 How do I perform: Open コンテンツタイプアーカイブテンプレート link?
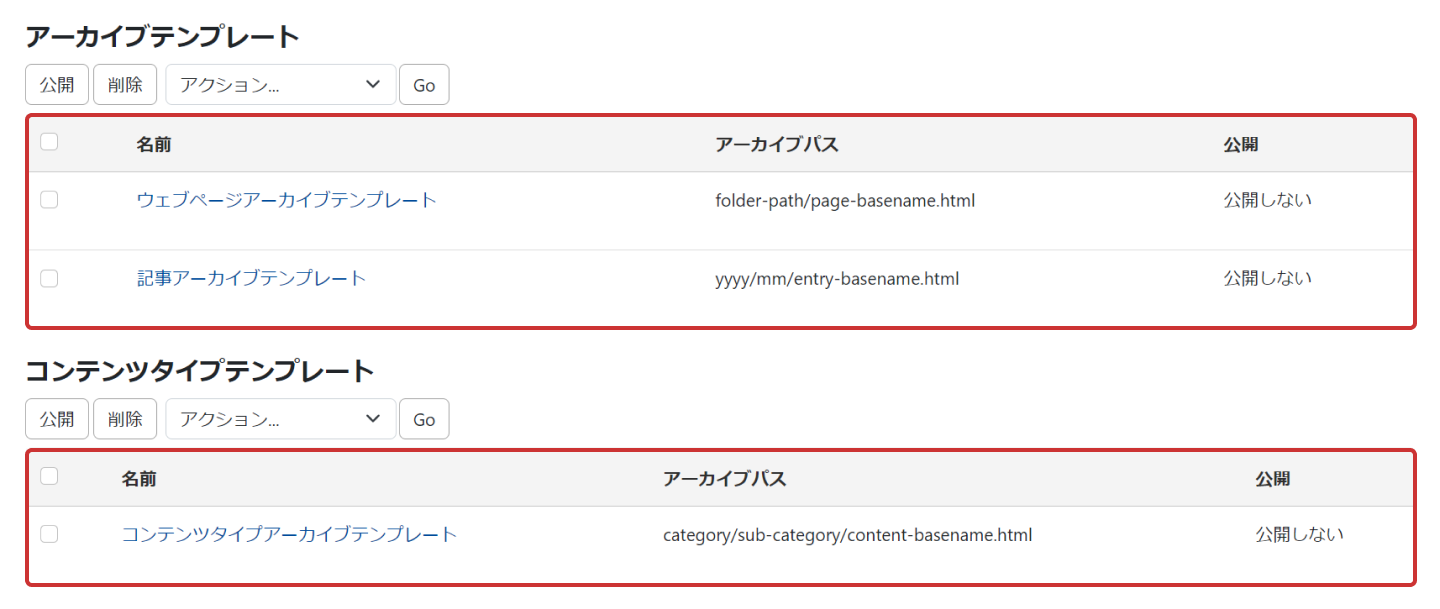(x=289, y=534)
